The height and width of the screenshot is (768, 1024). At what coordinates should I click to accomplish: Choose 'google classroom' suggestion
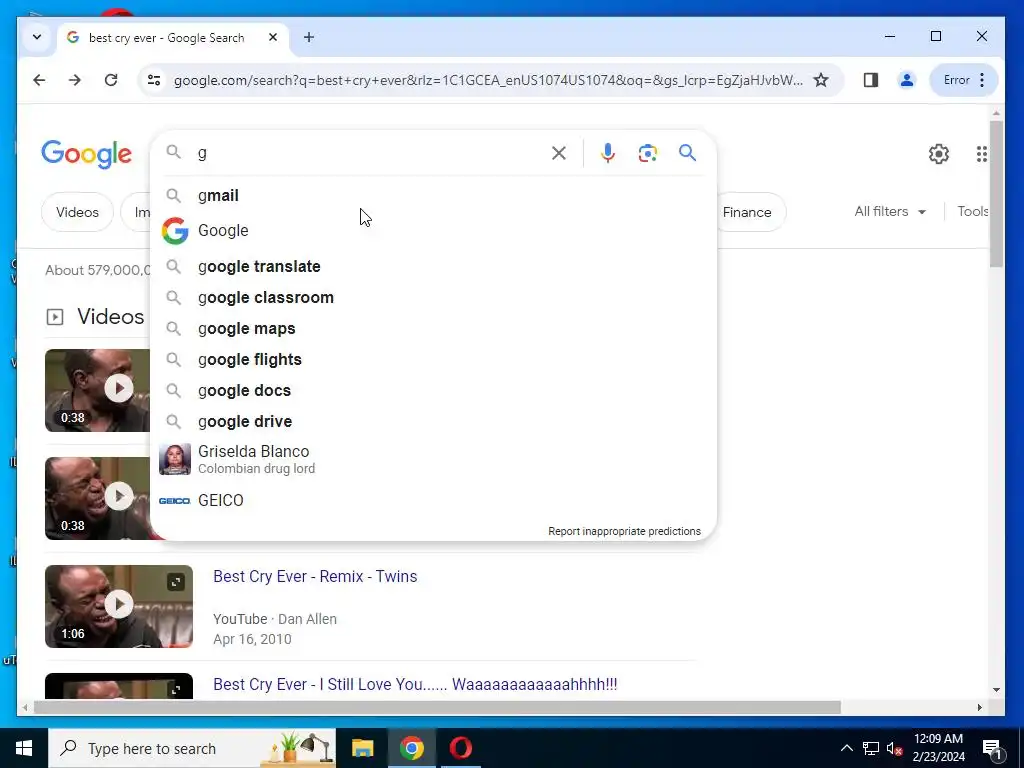pyautogui.click(x=433, y=298)
